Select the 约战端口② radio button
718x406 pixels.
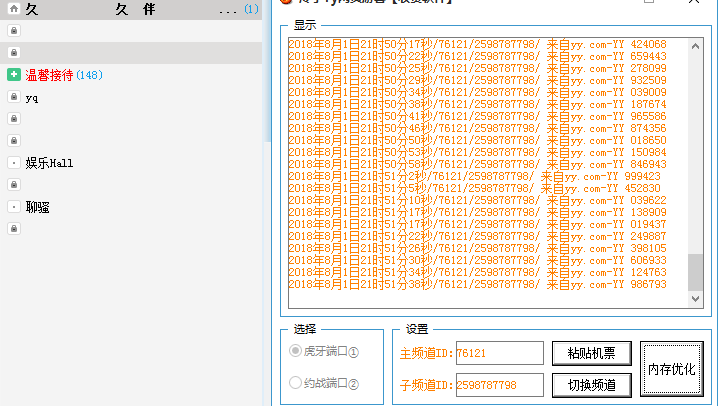click(295, 383)
